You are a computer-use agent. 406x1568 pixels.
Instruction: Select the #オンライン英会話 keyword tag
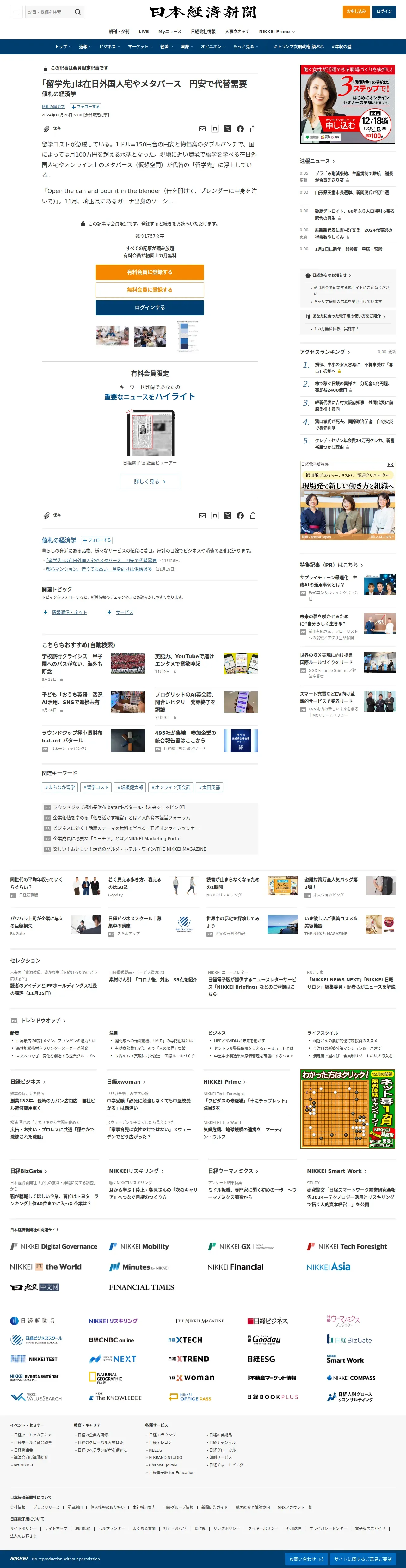coord(171,787)
